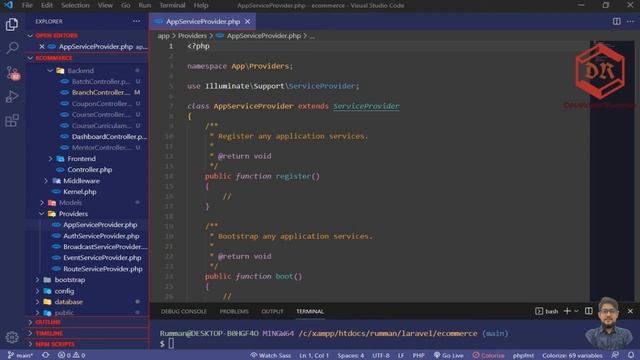Expand the Outline section

[48, 322]
